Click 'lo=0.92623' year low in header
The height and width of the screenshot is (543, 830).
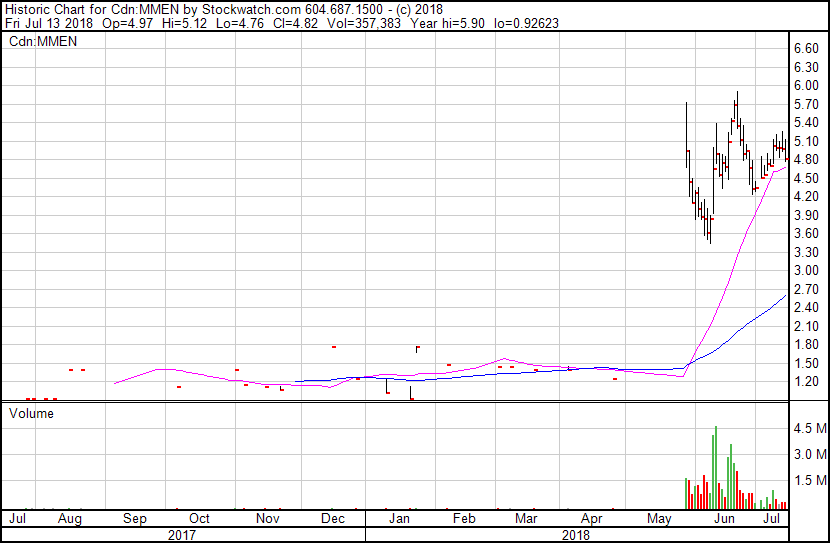(x=526, y=24)
